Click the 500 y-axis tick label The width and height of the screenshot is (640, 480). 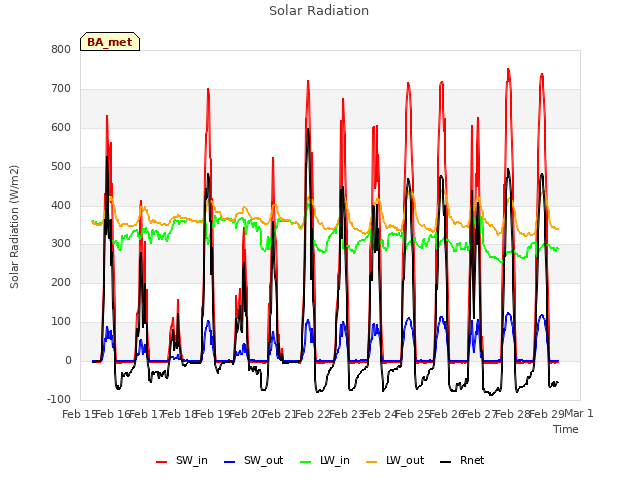click(x=61, y=167)
